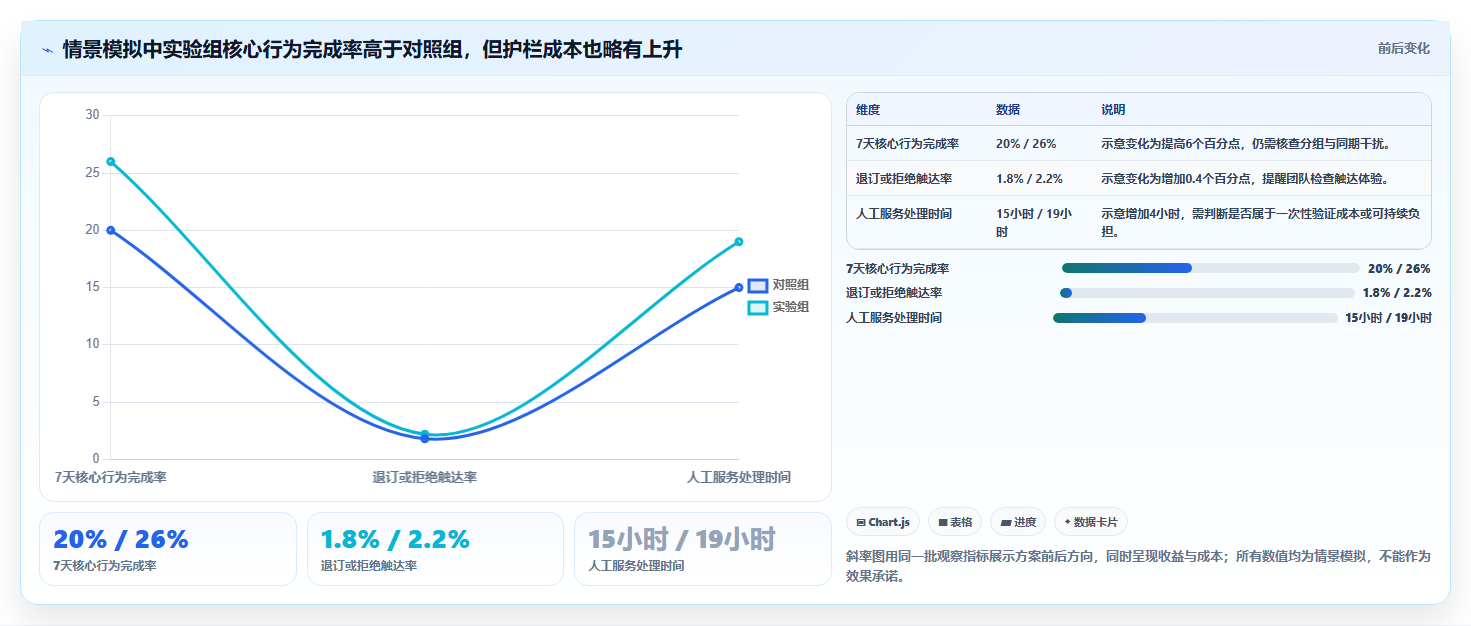Open the 15小时 / 19小时 data card
Image resolution: width=1471 pixels, height=626 pixels.
703,549
